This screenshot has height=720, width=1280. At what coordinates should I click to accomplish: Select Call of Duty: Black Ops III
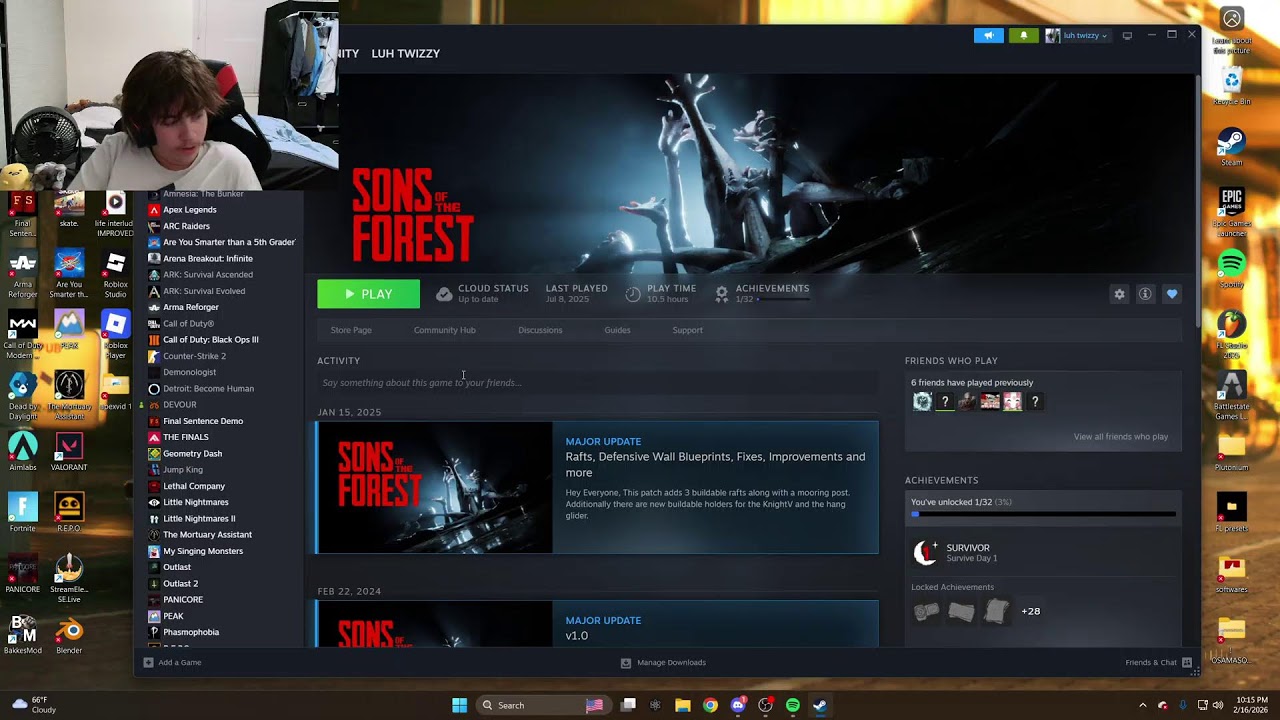pos(211,339)
